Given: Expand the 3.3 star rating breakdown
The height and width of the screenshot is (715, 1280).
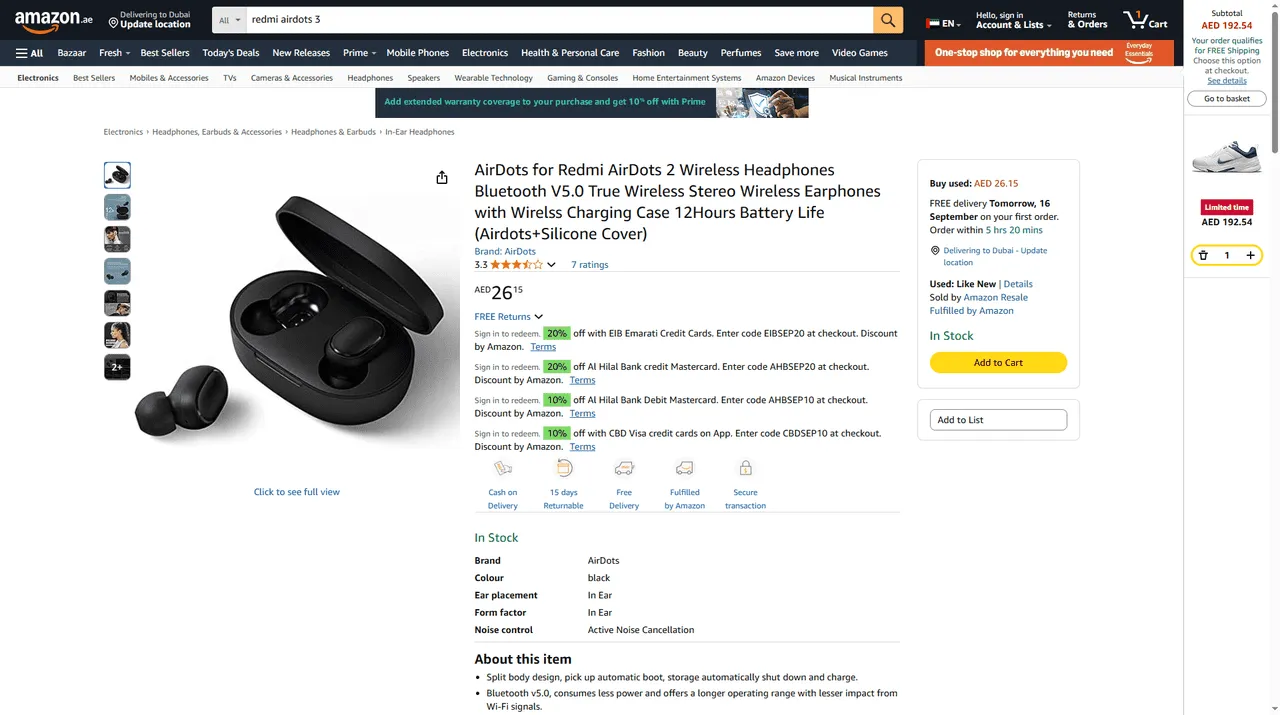Looking at the screenshot, I should point(551,264).
